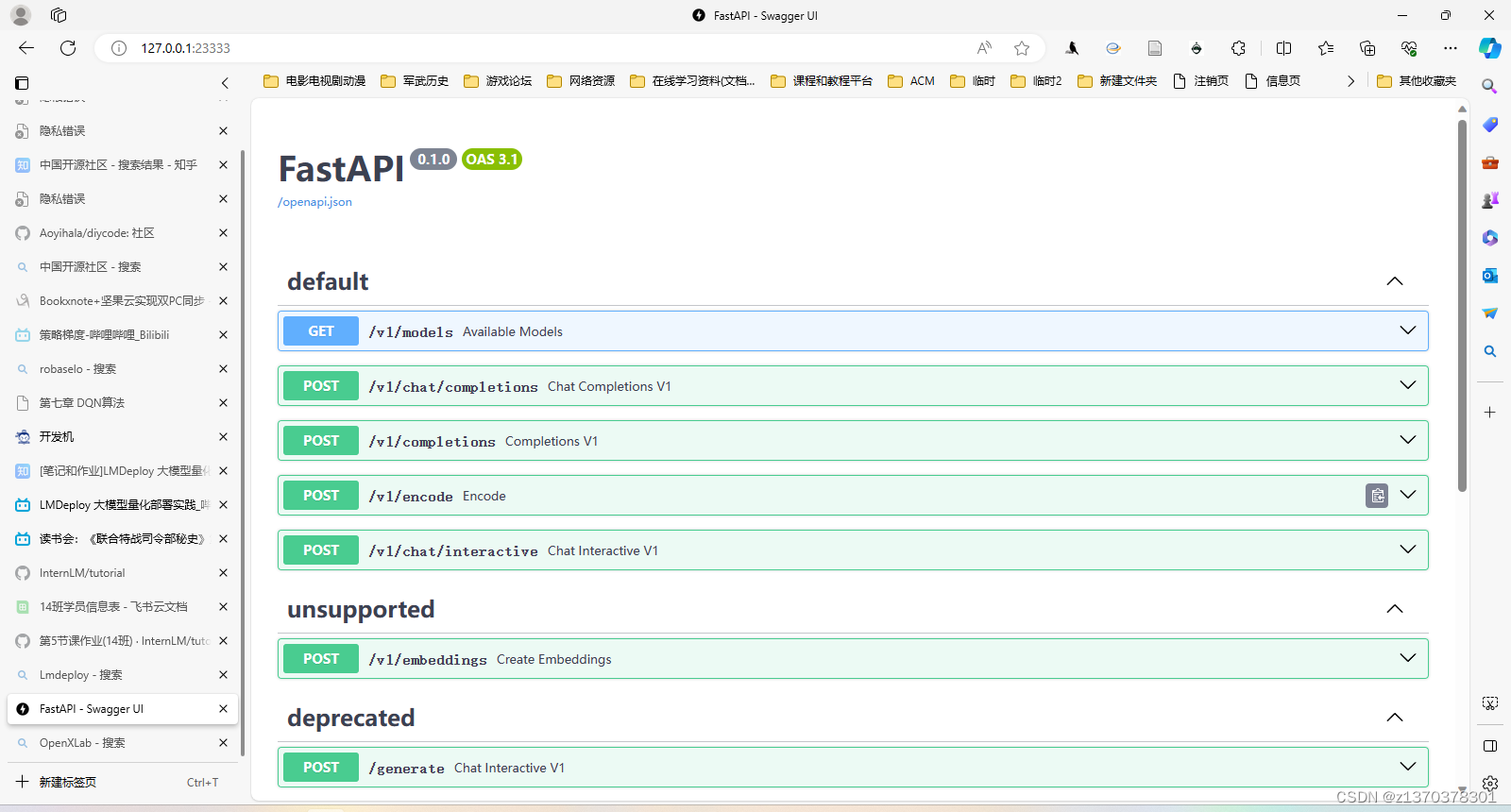Show more bookmarks bar items chevron
This screenshot has height=812, width=1511.
[1350, 81]
